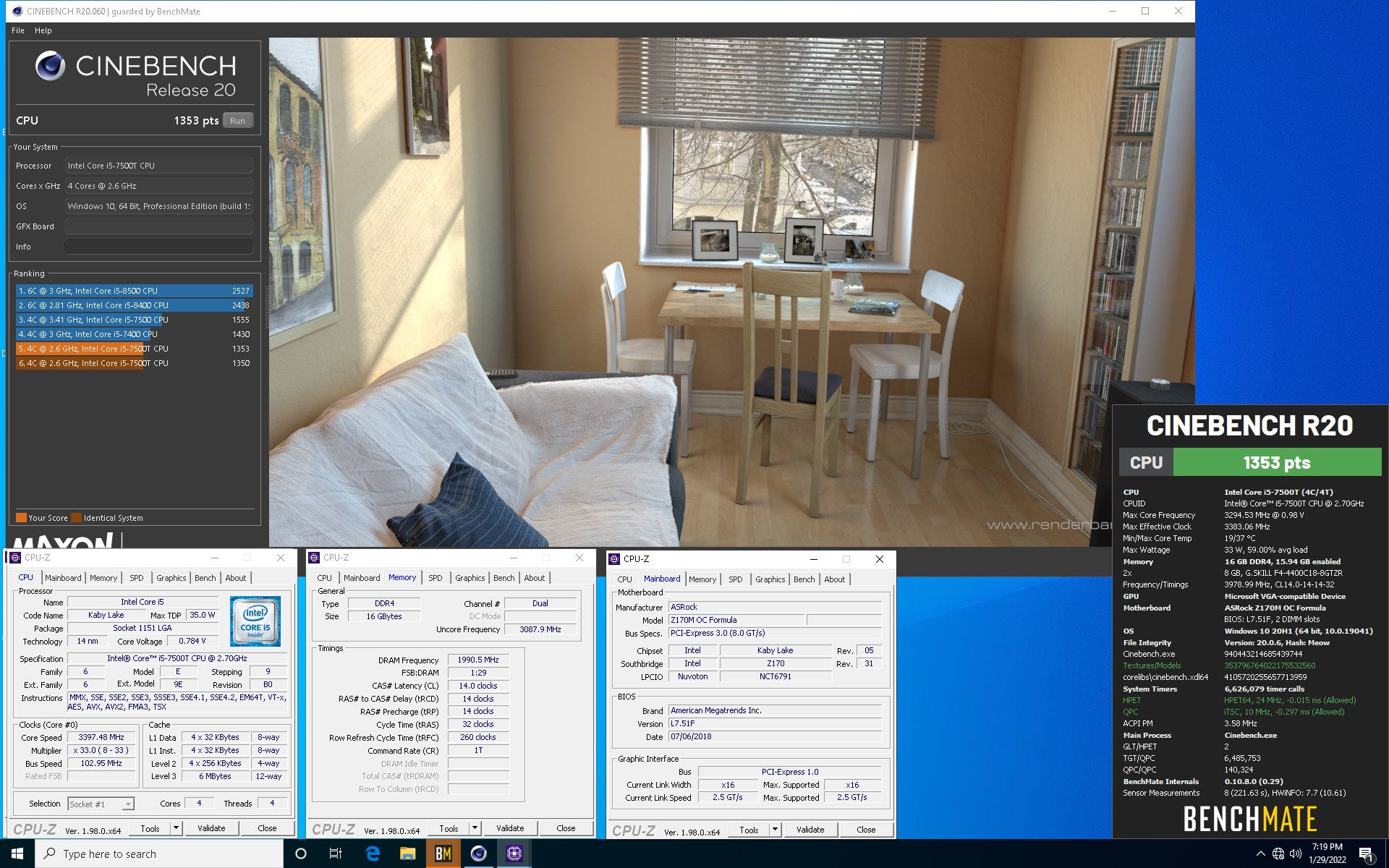
Task: Click the Threads value box
Action: coord(272,803)
